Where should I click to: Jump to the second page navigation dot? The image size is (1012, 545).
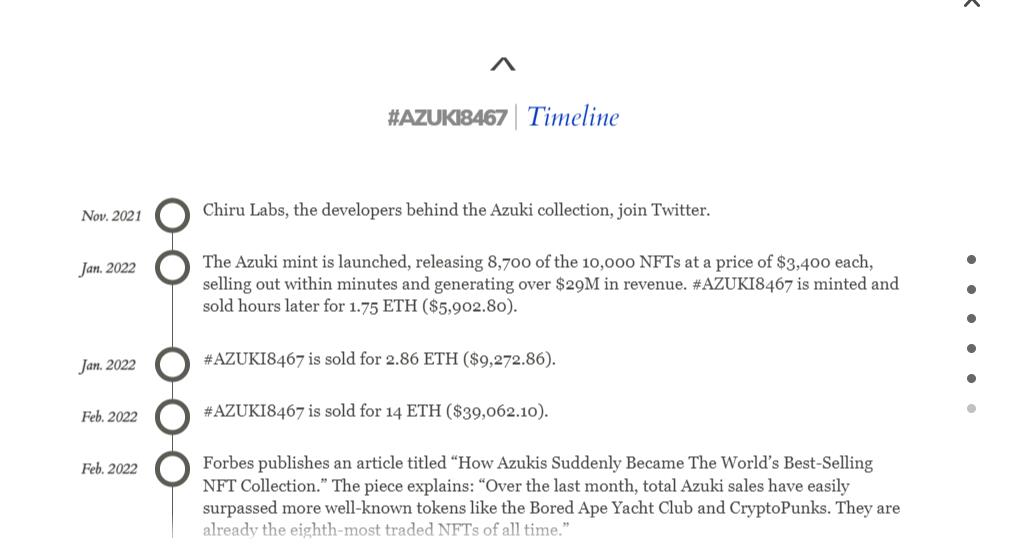[971, 290]
